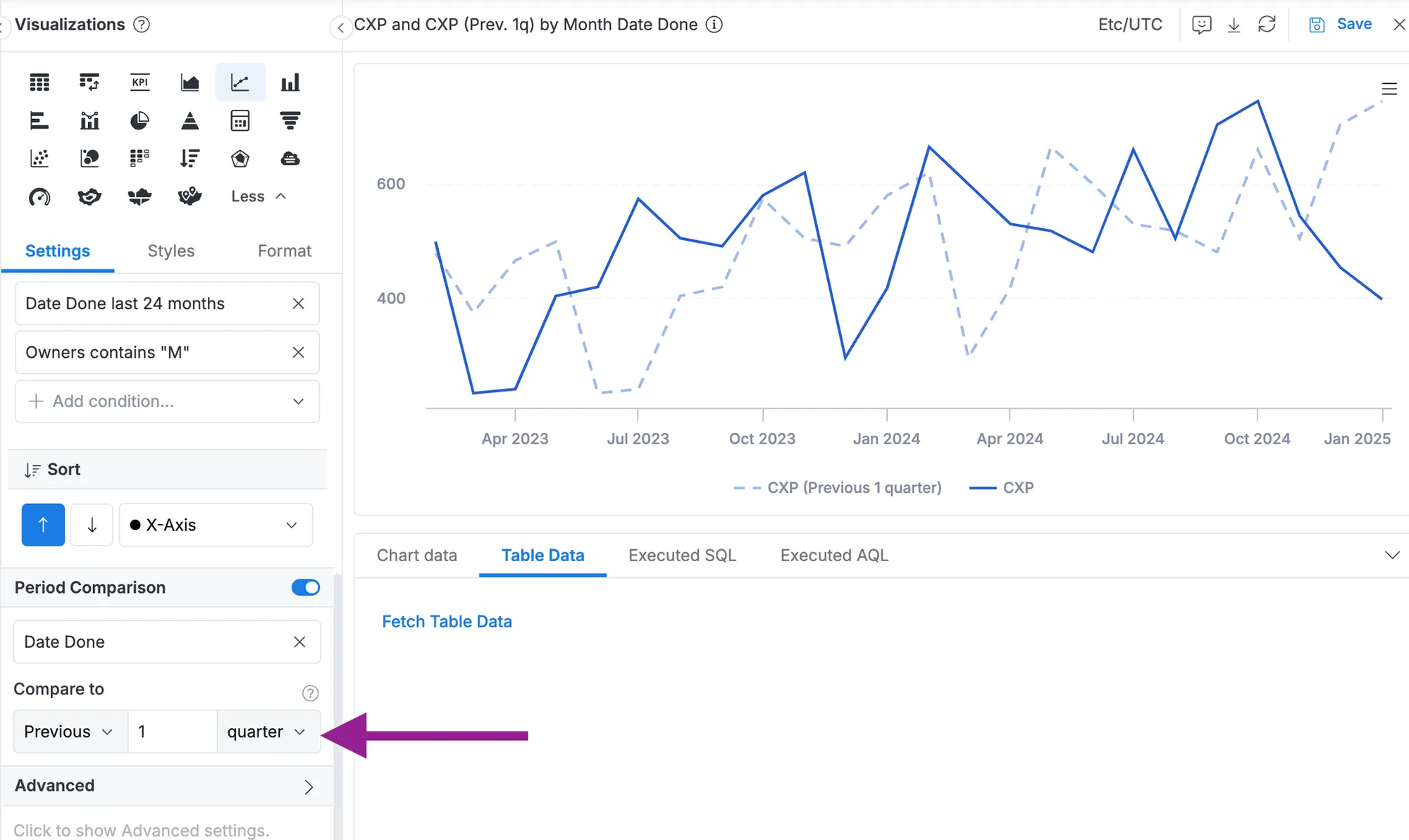Set sort direction to ascending

(x=43, y=525)
